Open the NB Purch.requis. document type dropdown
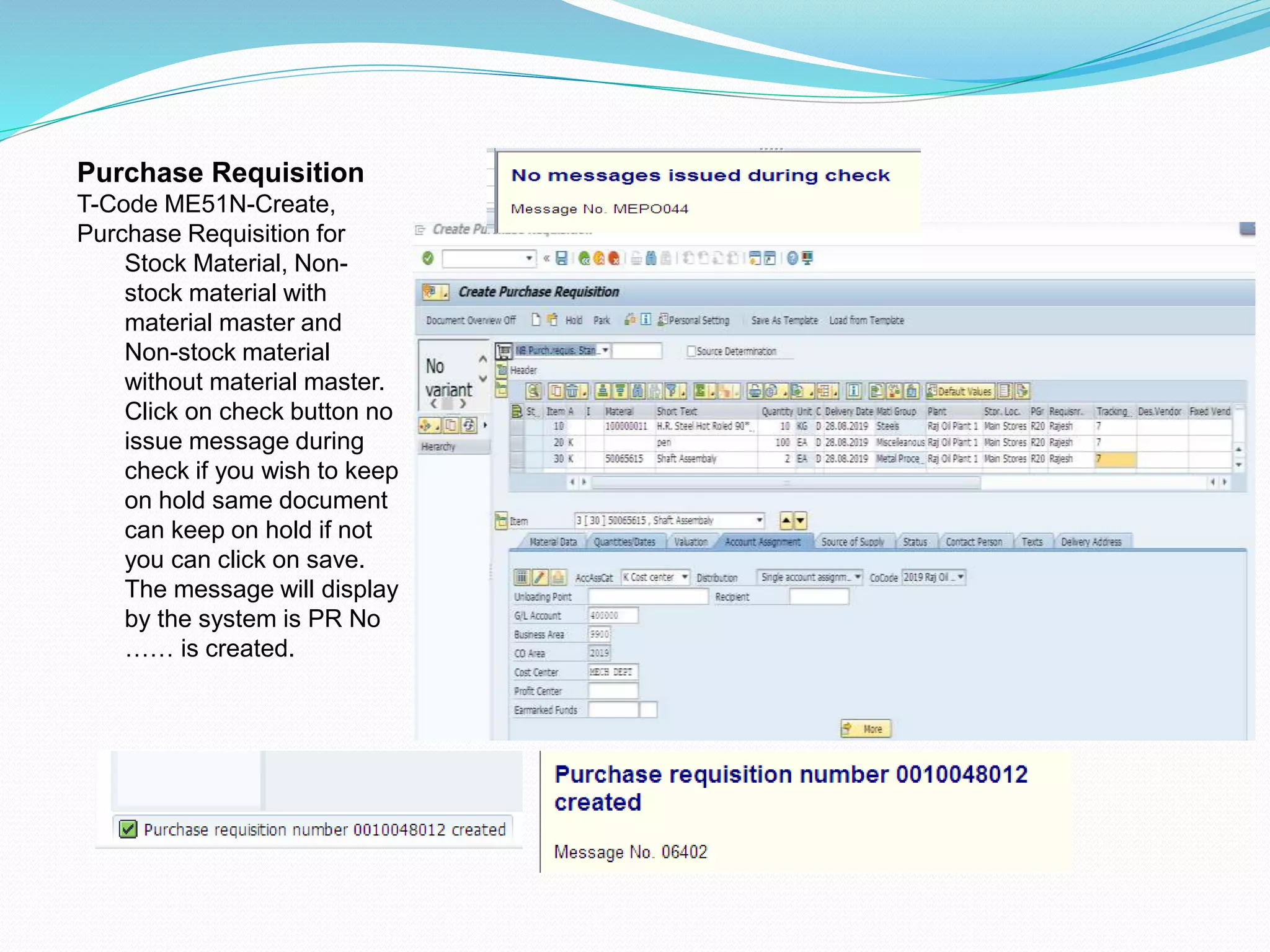 [605, 351]
